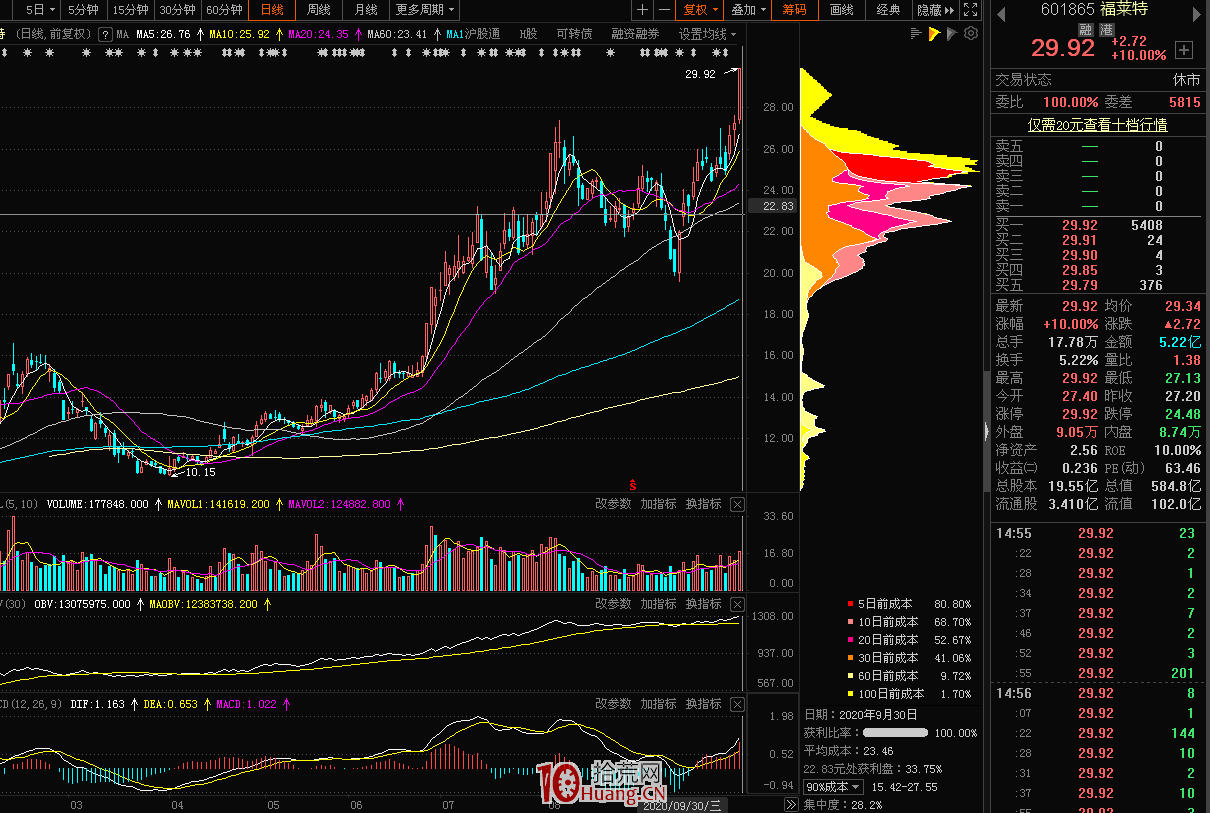This screenshot has width=1210, height=813.
Task: Click MA5:26.76 indicator label
Action: 164,34
